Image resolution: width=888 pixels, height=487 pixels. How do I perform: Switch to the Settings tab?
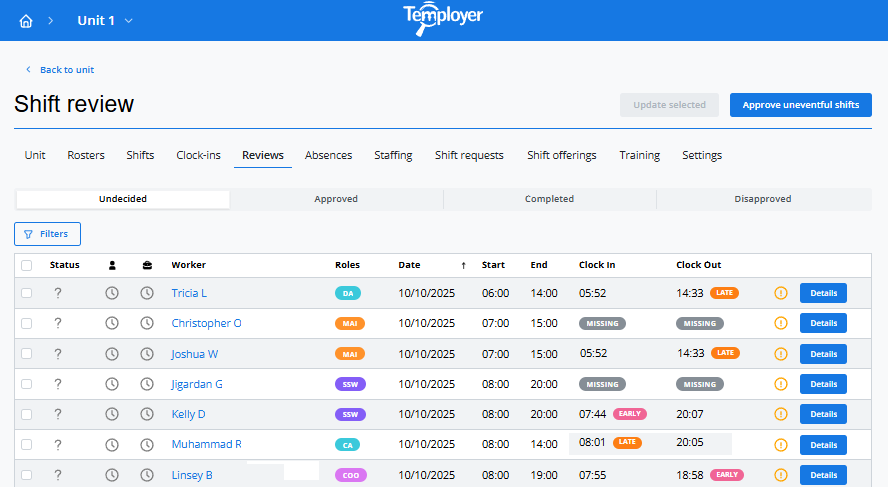[x=702, y=155]
